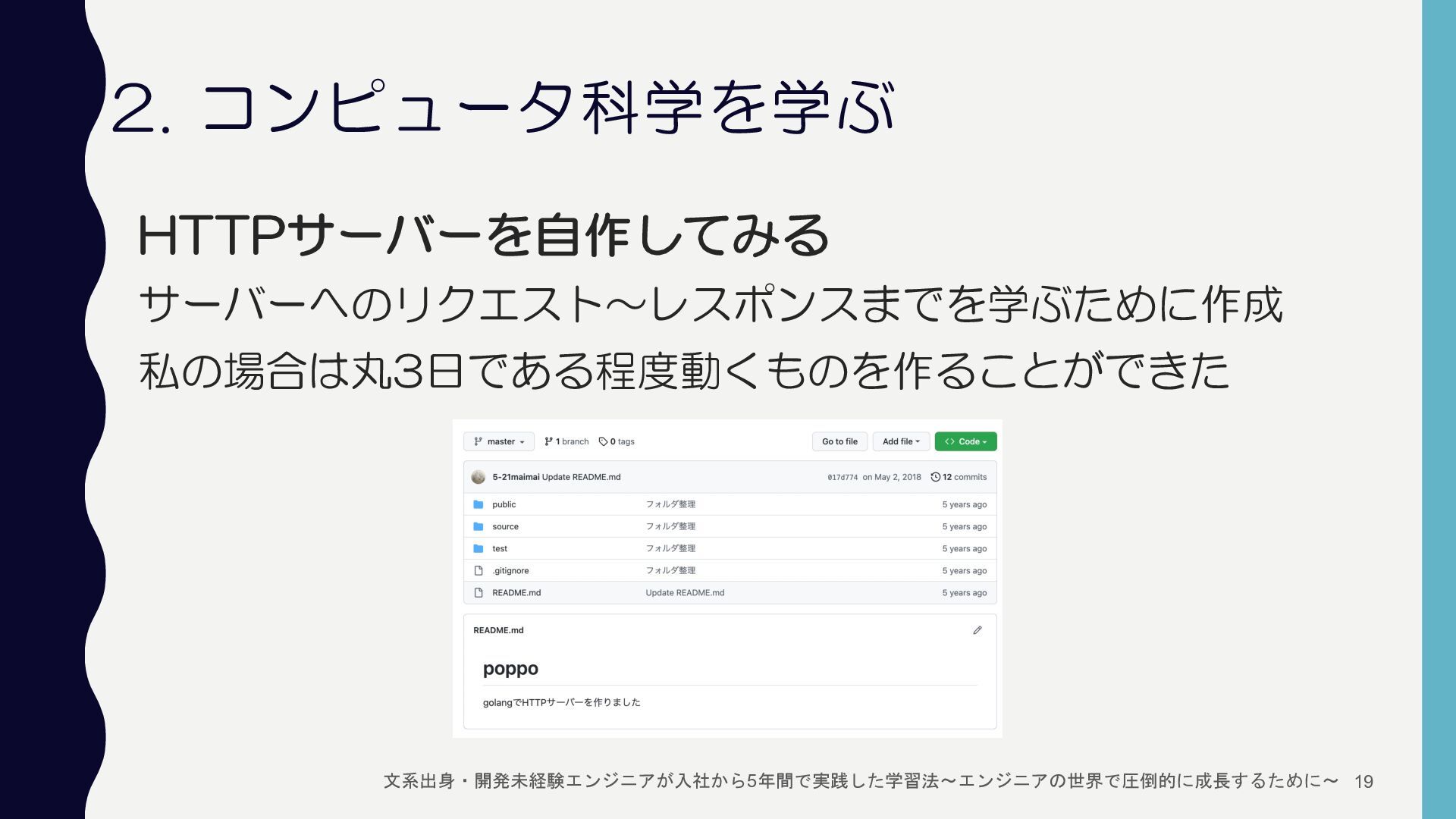Open the 1 branch link

pyautogui.click(x=567, y=441)
